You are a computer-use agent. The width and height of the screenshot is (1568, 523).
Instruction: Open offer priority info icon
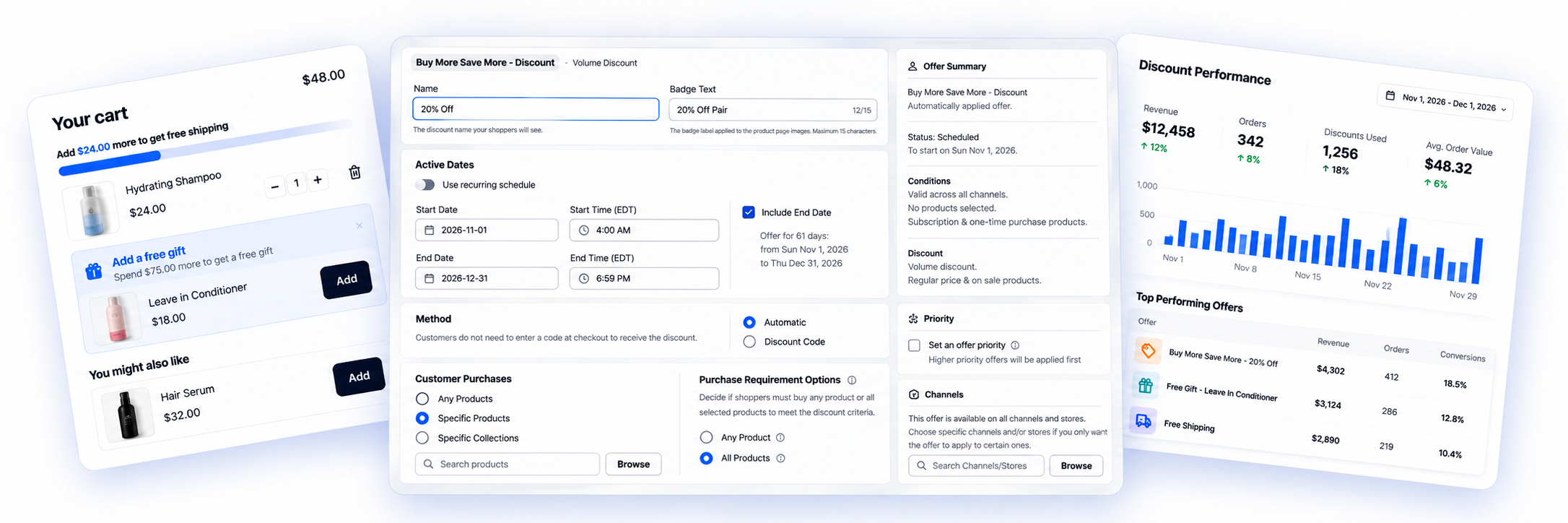(1015, 345)
